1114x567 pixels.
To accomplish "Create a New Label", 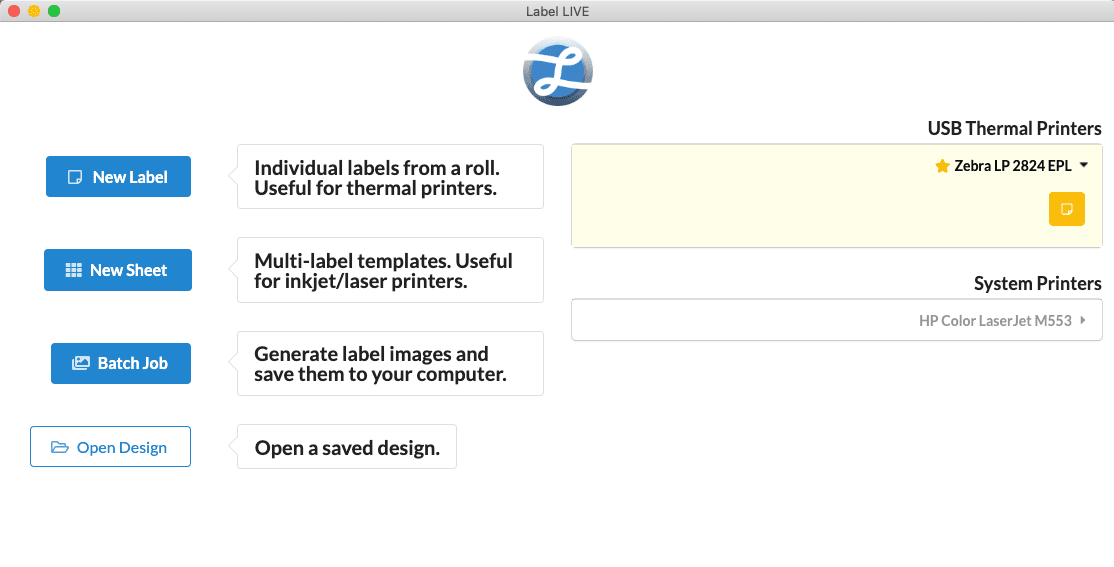I will (118, 177).
